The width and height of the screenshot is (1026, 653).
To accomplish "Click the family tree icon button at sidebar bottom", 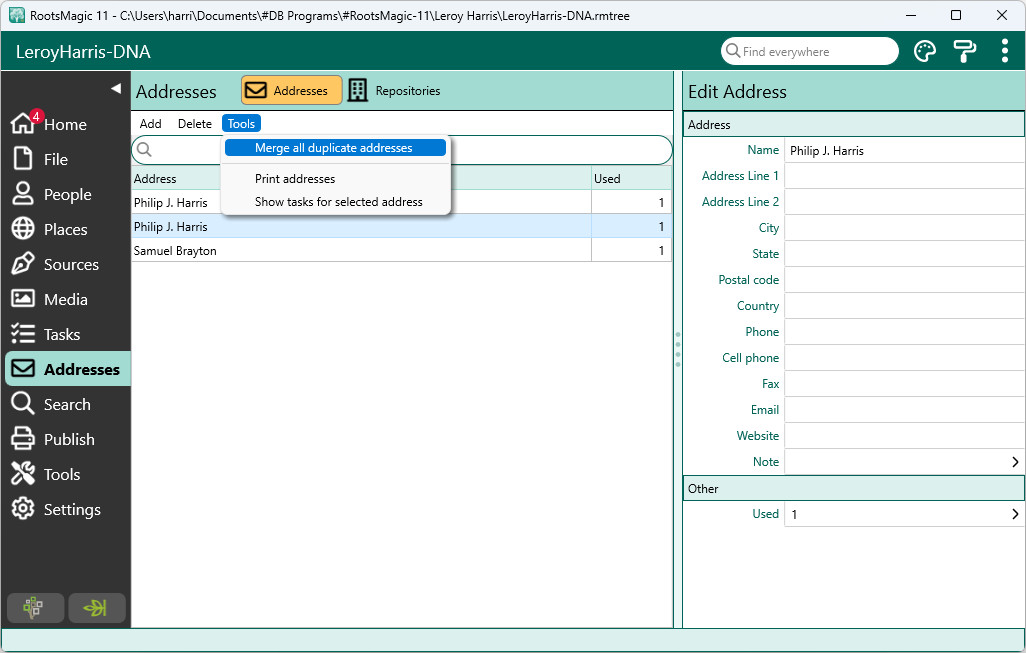I will (35, 608).
